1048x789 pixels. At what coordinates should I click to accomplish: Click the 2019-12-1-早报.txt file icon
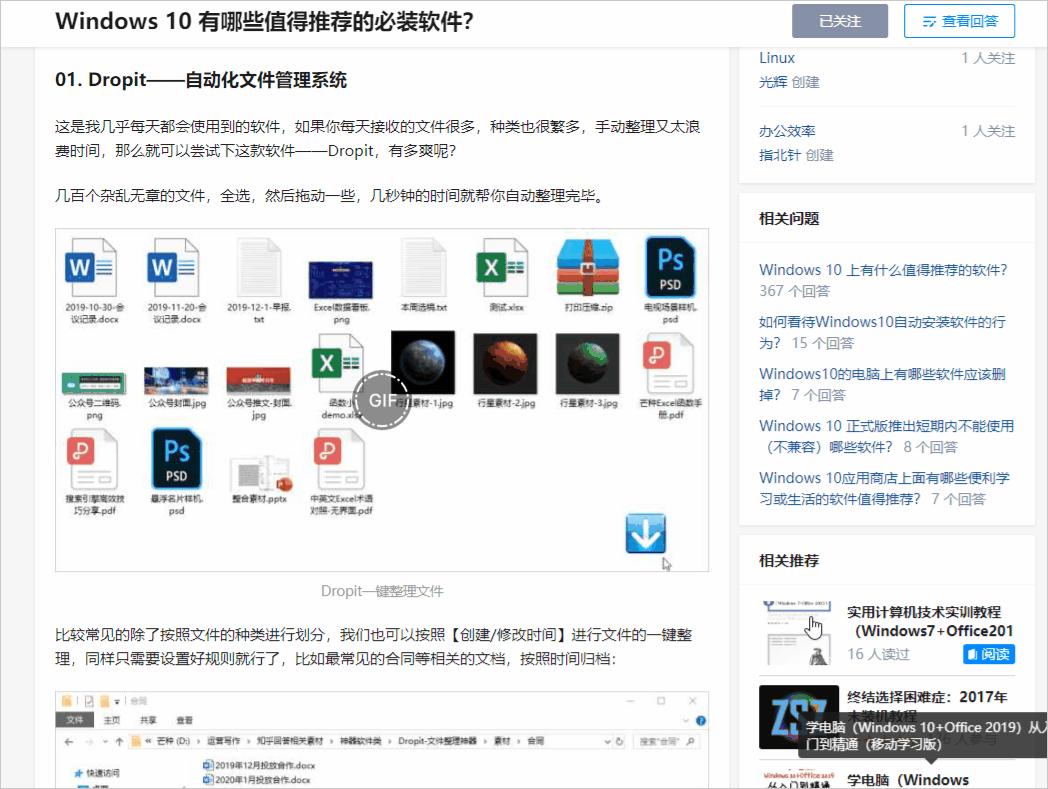(259, 267)
